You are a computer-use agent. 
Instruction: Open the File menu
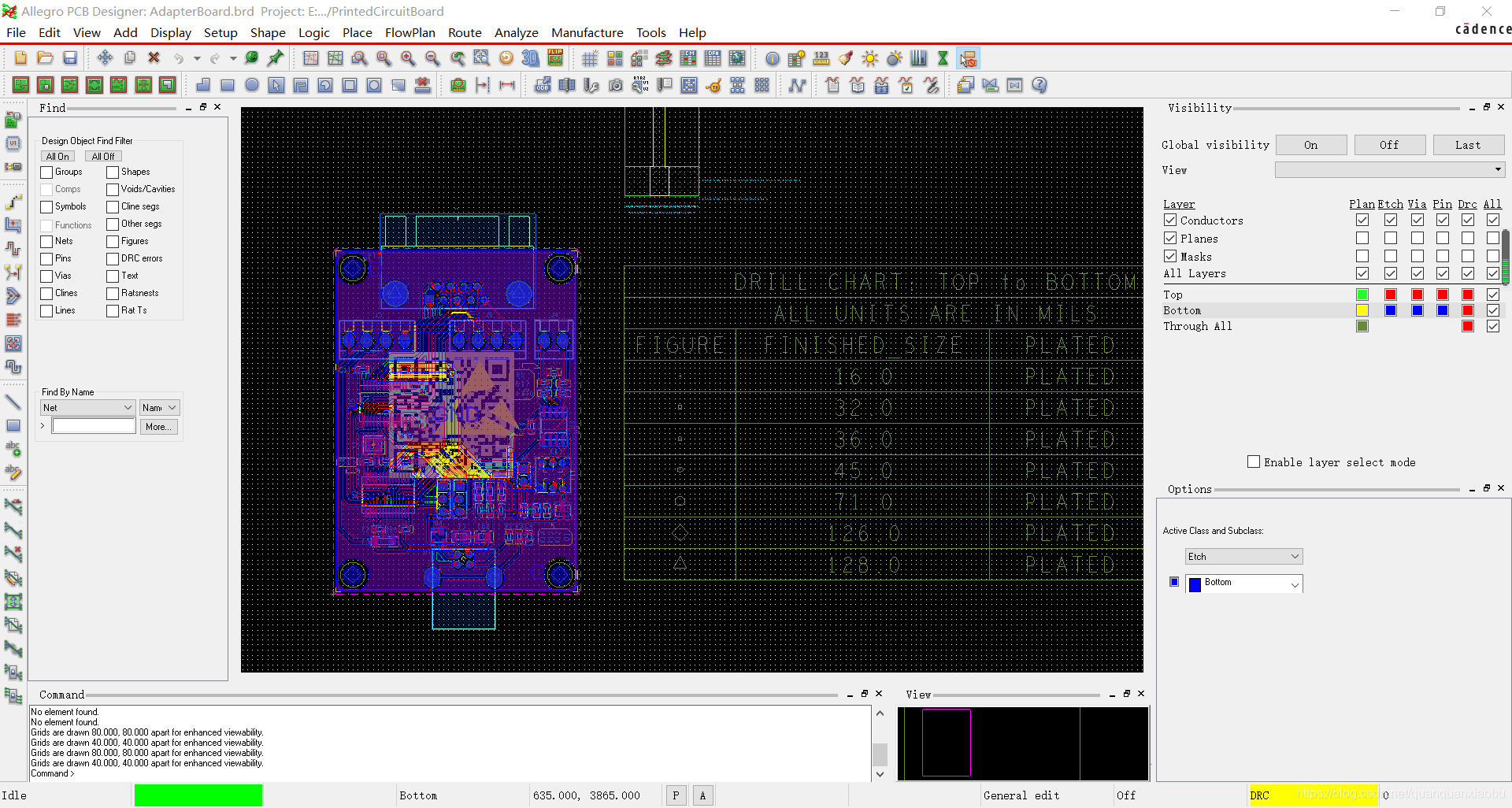click(16, 32)
